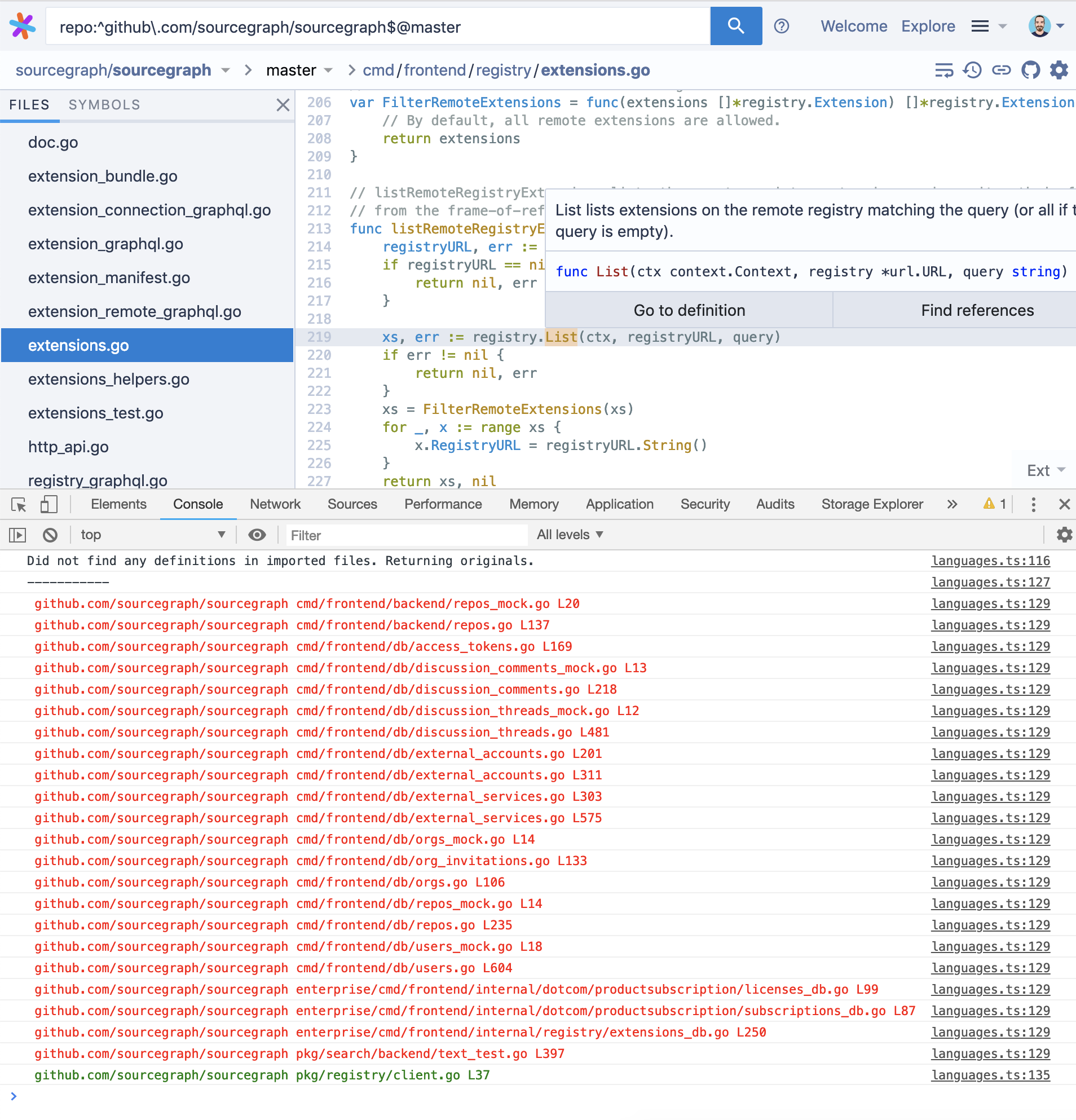Open languages.ts:116 source link
This screenshot has height=1120, width=1076.
tap(990, 561)
